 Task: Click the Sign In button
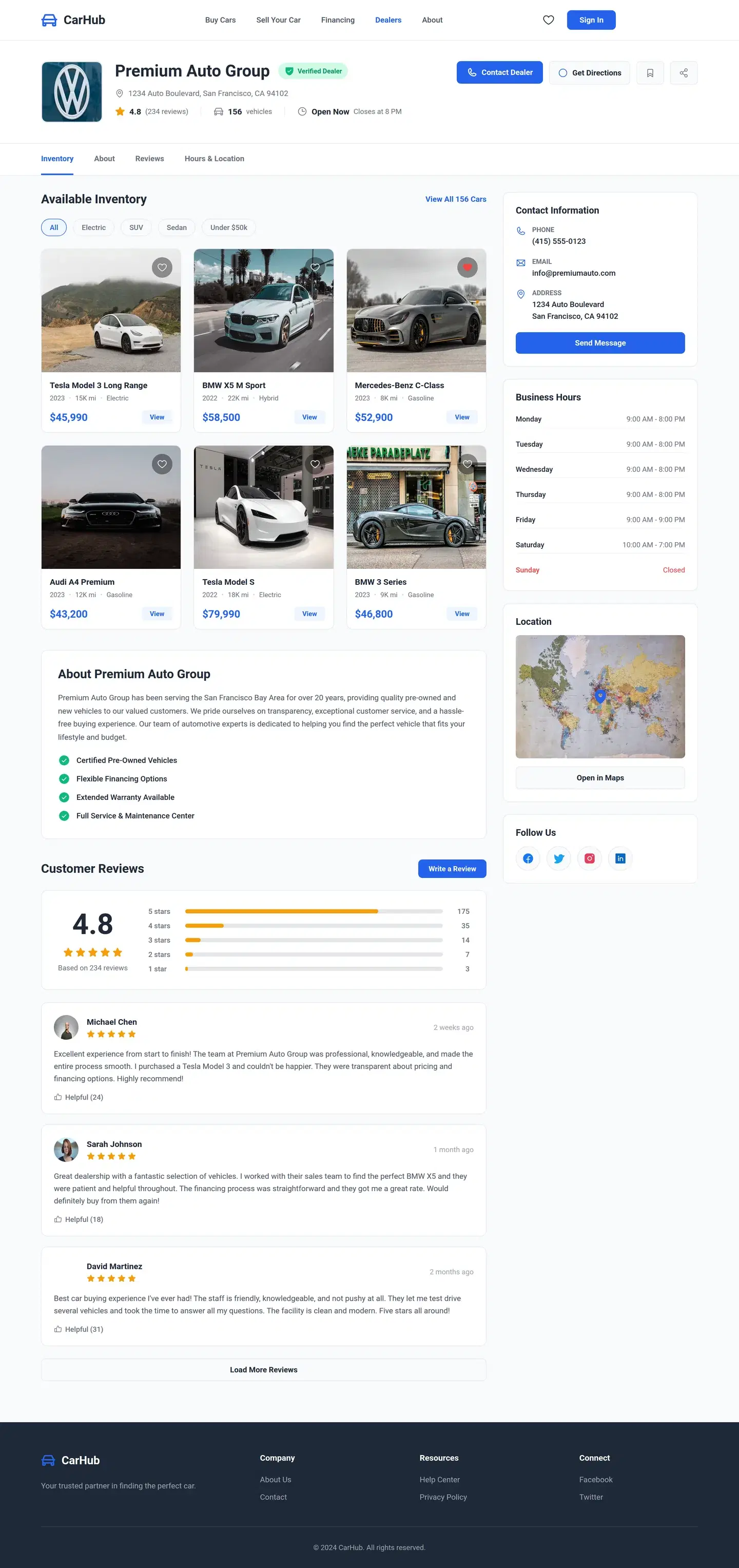(591, 20)
